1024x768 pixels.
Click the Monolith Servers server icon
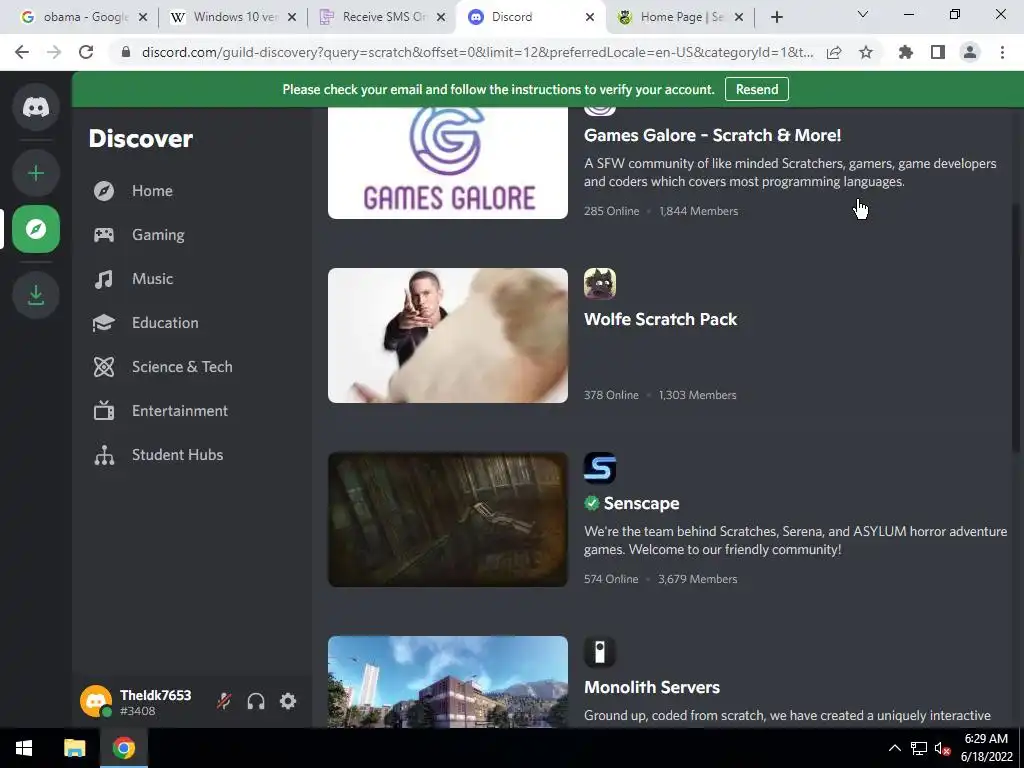tap(600, 652)
